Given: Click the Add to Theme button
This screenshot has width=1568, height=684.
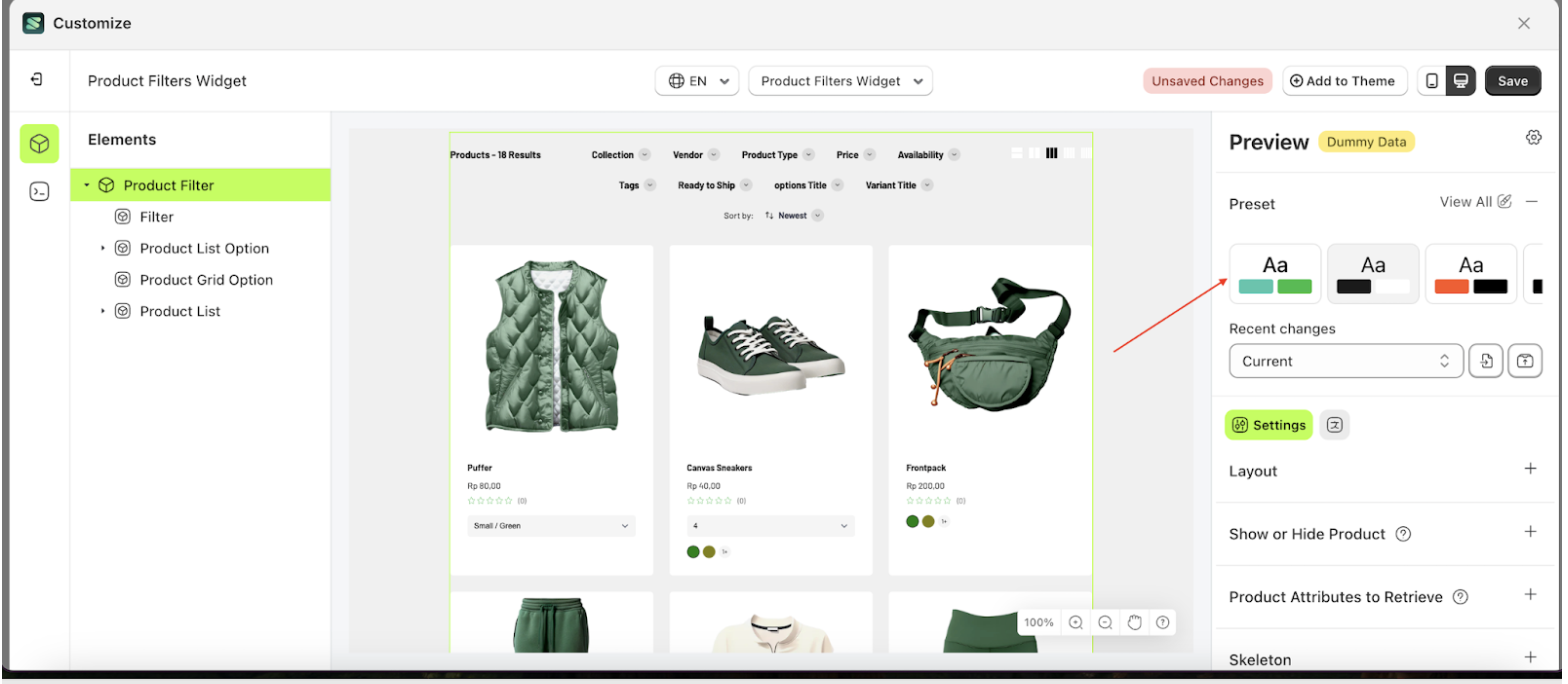Looking at the screenshot, I should (x=1344, y=81).
